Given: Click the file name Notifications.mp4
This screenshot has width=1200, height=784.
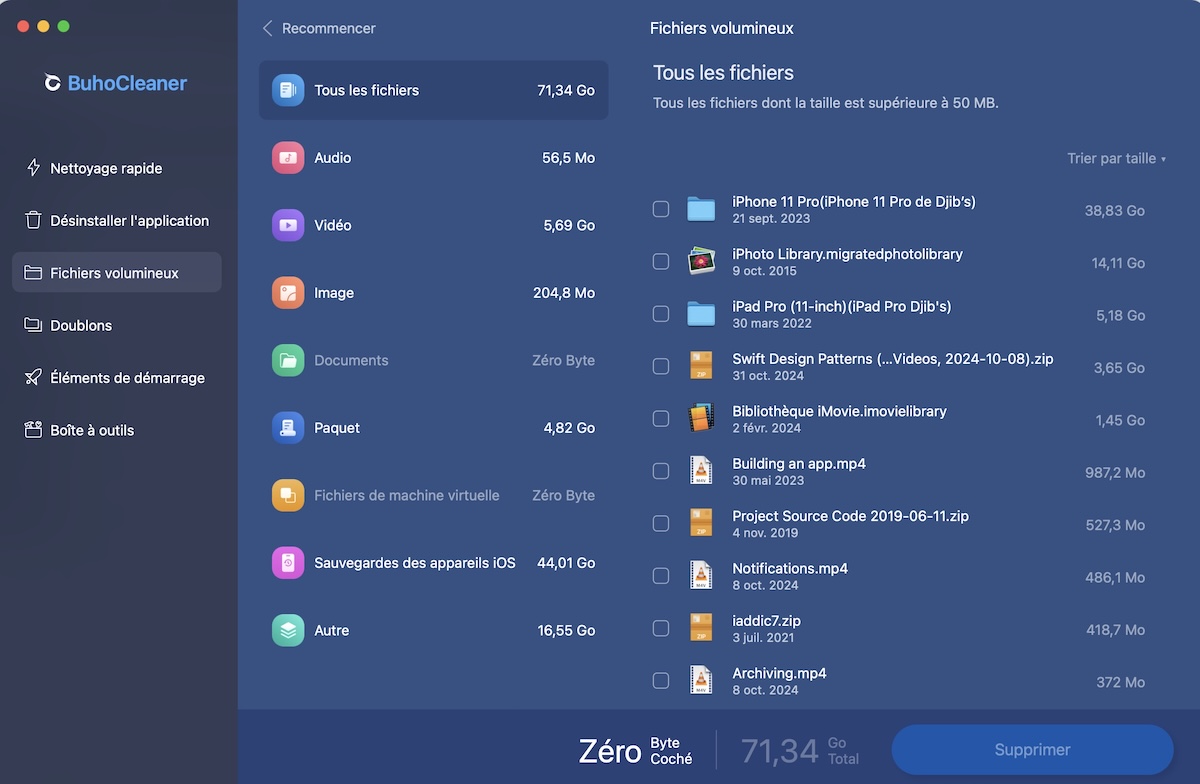Looking at the screenshot, I should (790, 568).
